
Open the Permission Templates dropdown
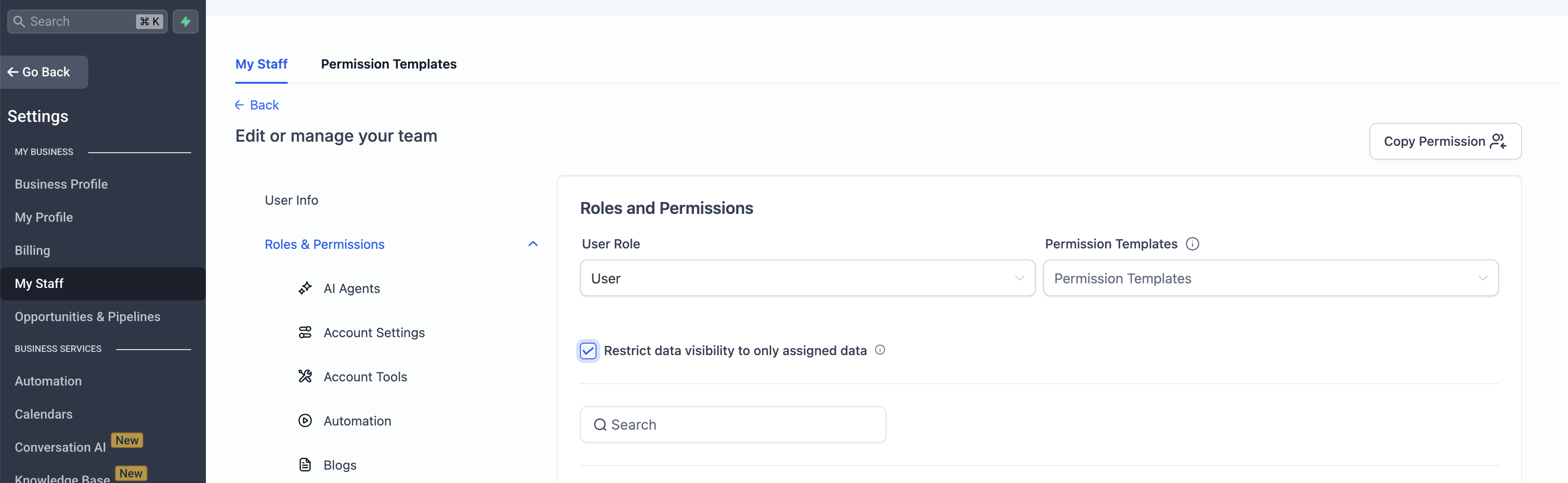coord(1270,278)
